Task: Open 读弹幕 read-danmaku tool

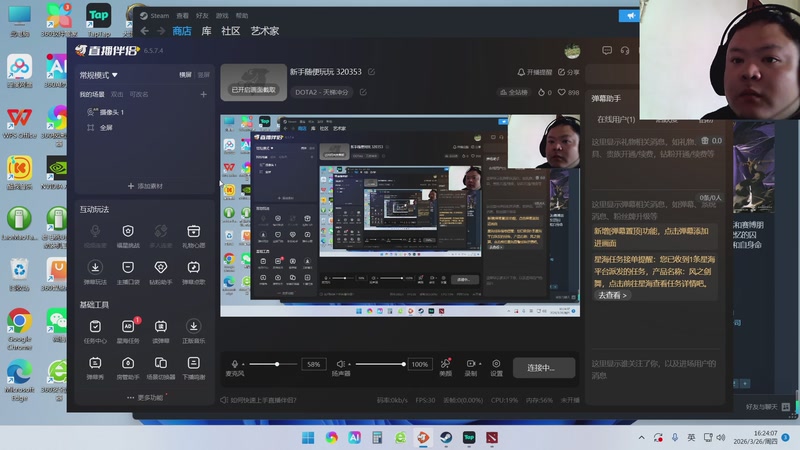Action: click(x=161, y=331)
